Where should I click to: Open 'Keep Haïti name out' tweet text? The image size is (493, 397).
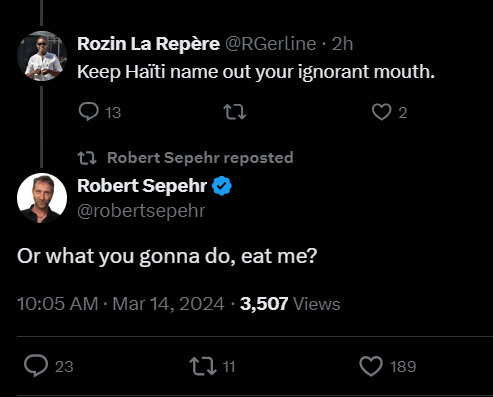pyautogui.click(x=256, y=72)
